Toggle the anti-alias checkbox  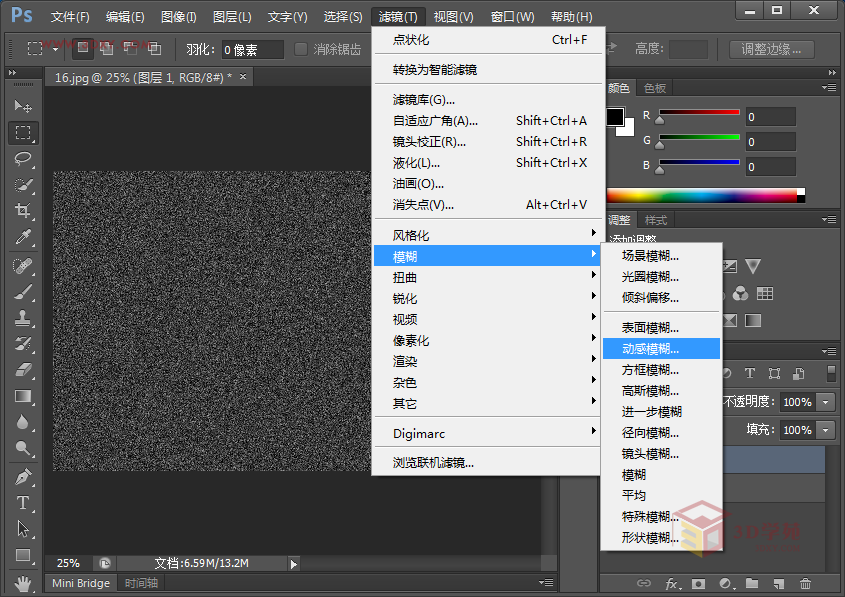(301, 49)
